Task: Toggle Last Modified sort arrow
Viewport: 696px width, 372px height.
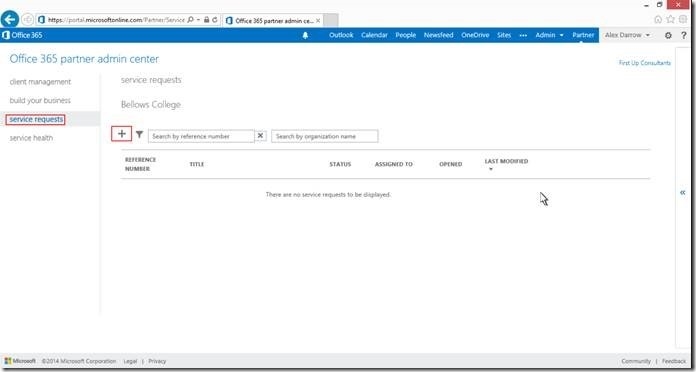Action: point(490,169)
